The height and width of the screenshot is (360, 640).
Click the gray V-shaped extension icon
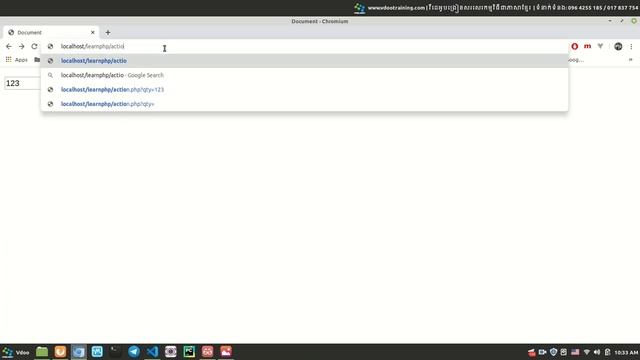(x=600, y=47)
